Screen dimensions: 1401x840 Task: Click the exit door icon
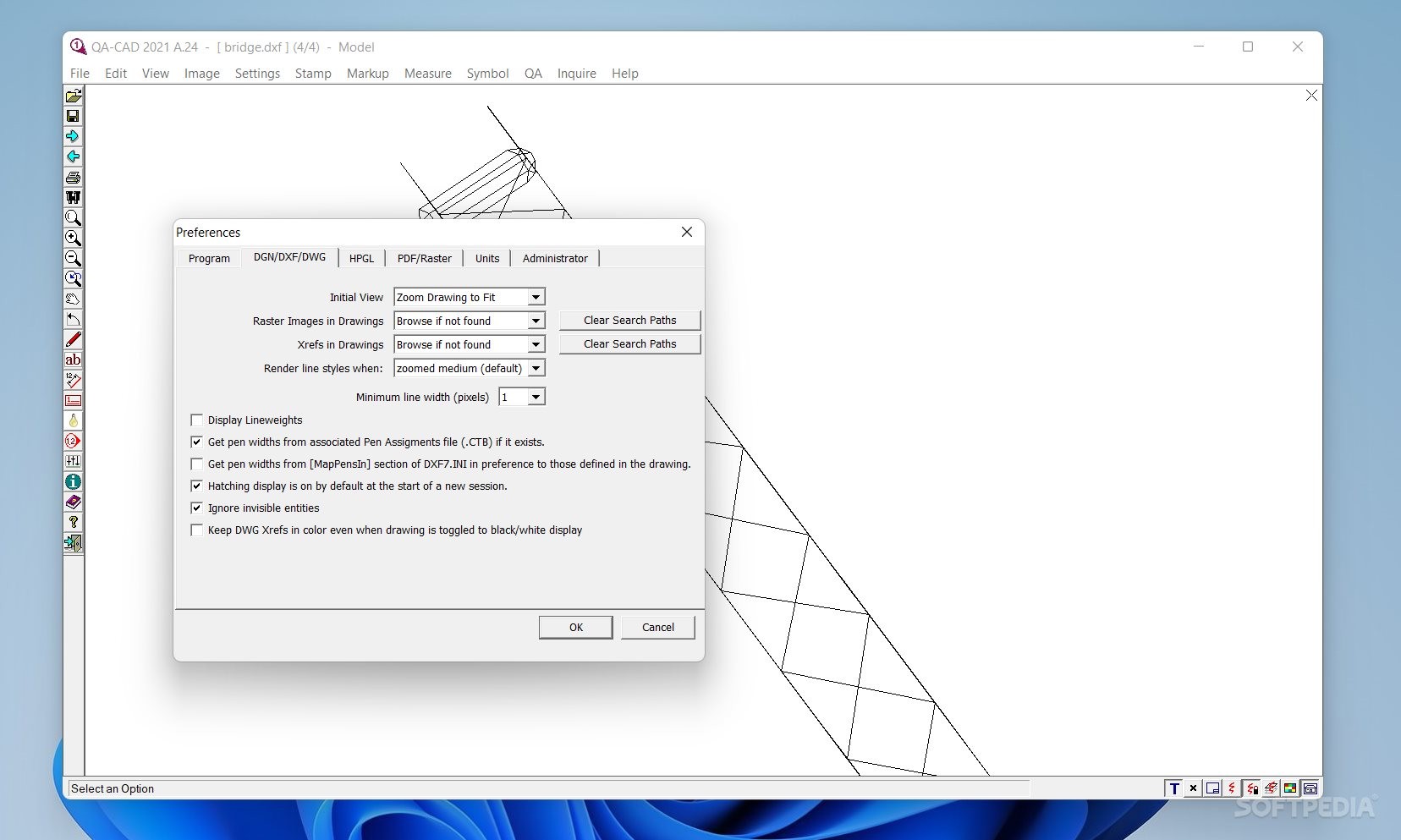(x=74, y=542)
